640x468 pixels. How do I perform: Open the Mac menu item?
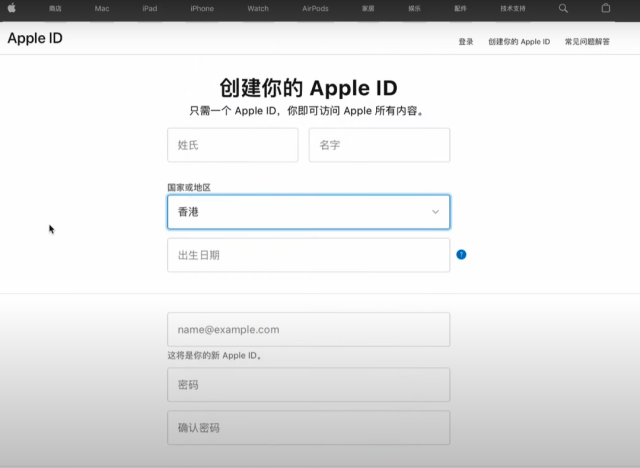(102, 8)
